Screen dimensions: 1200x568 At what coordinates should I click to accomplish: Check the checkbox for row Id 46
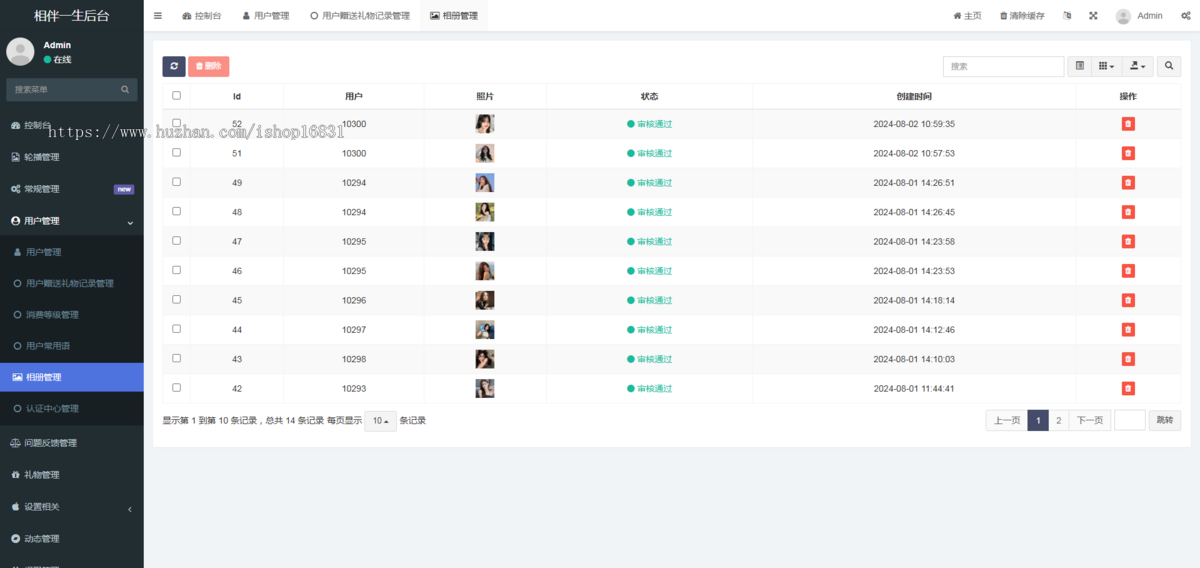[x=177, y=270]
